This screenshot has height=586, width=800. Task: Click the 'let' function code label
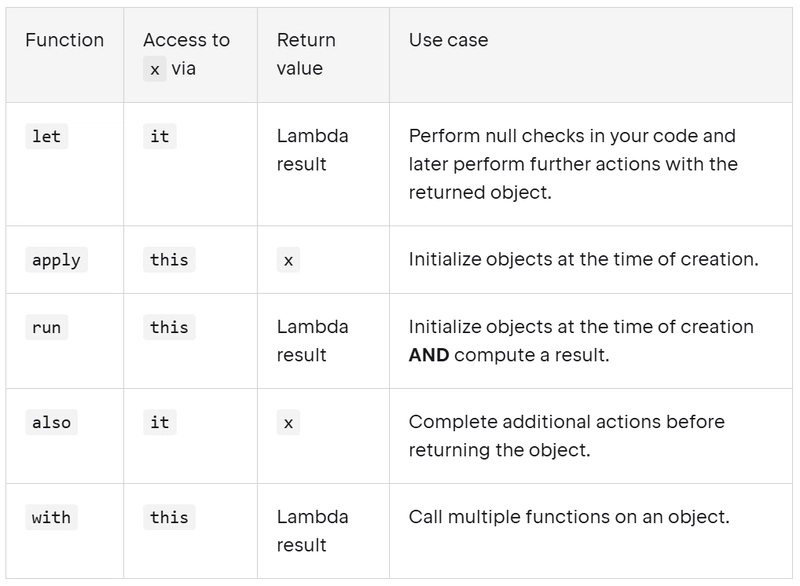[46, 137]
